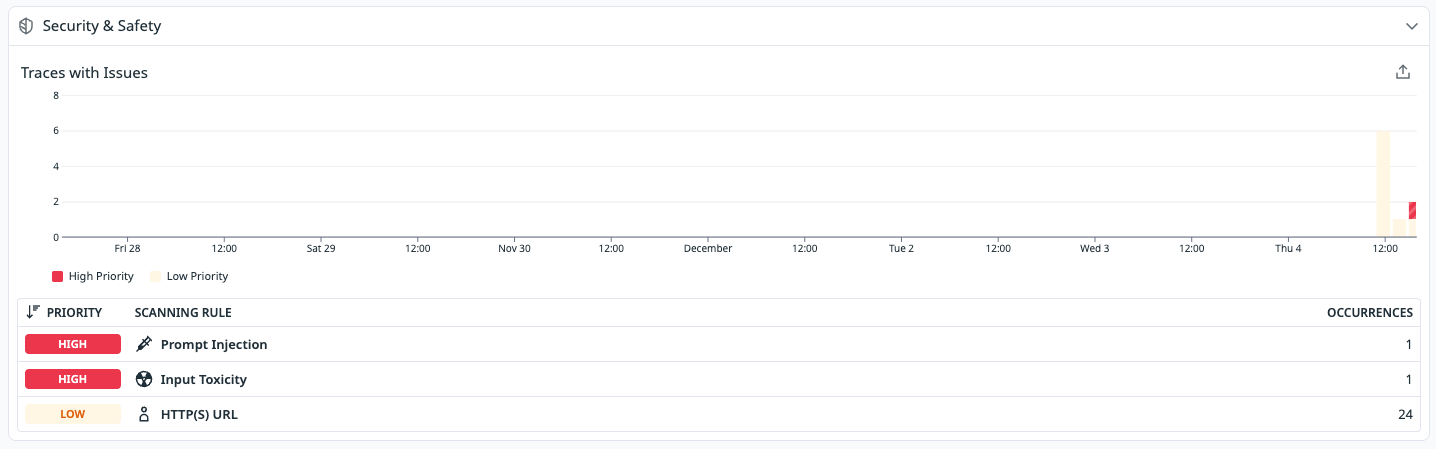1436x449 pixels.
Task: Click the Security & Safety shield icon
Action: click(x=27, y=26)
